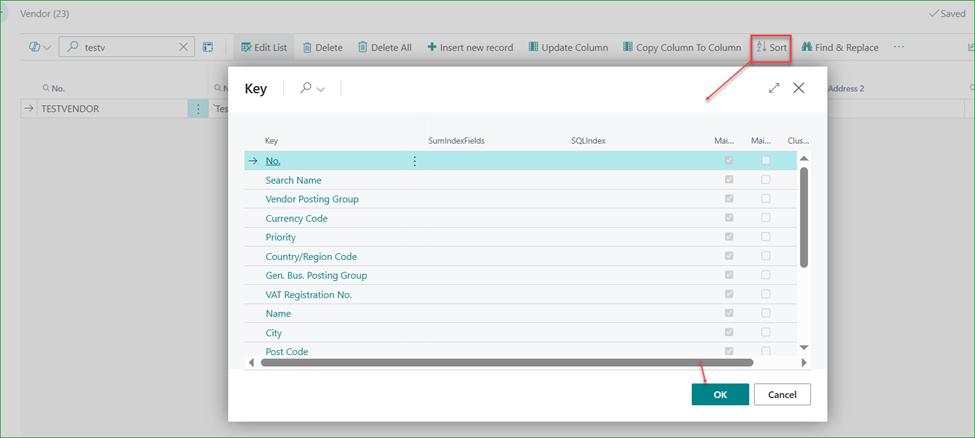Image resolution: width=975 pixels, height=438 pixels.
Task: Open the Edit List menu item
Action: tap(264, 47)
